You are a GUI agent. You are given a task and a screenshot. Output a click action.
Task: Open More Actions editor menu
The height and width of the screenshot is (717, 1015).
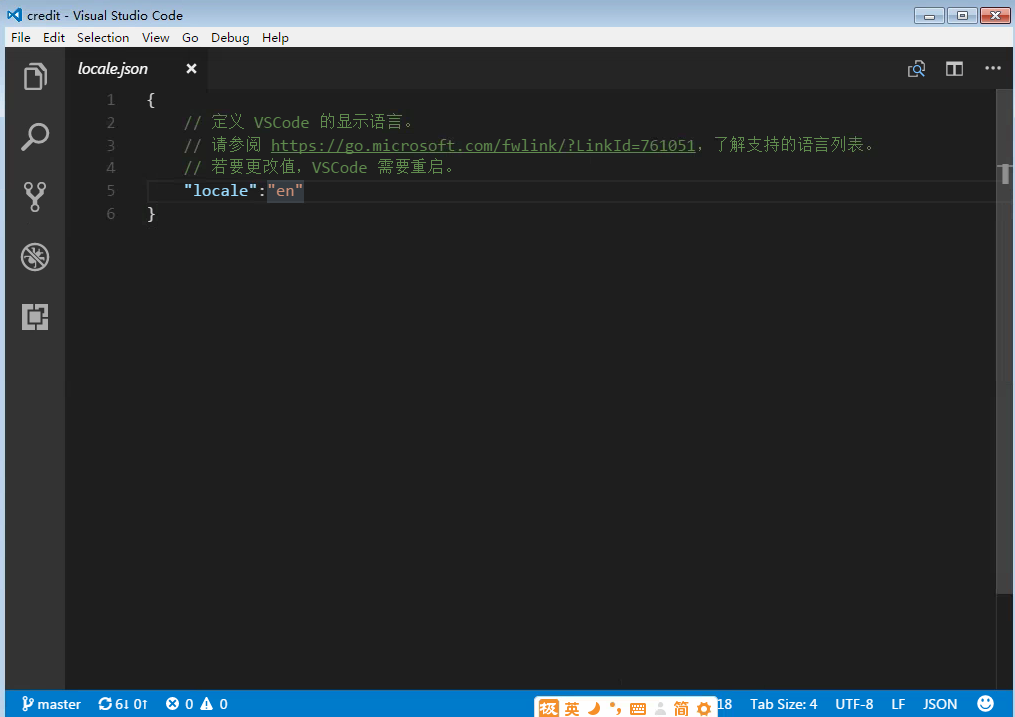click(x=993, y=68)
